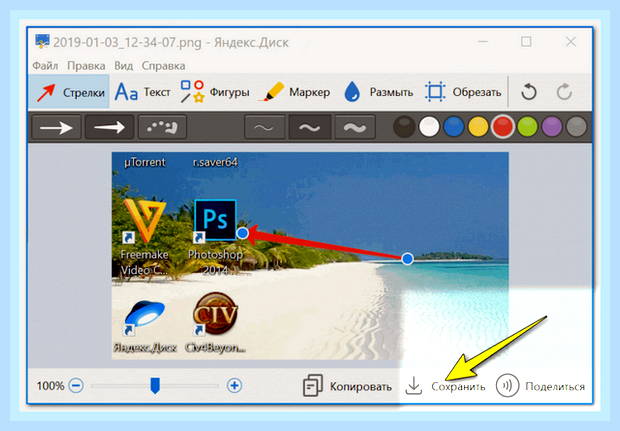This screenshot has height=431, width=620.
Task: Minimize the Яндекс.Диск editor window
Action: [x=483, y=42]
